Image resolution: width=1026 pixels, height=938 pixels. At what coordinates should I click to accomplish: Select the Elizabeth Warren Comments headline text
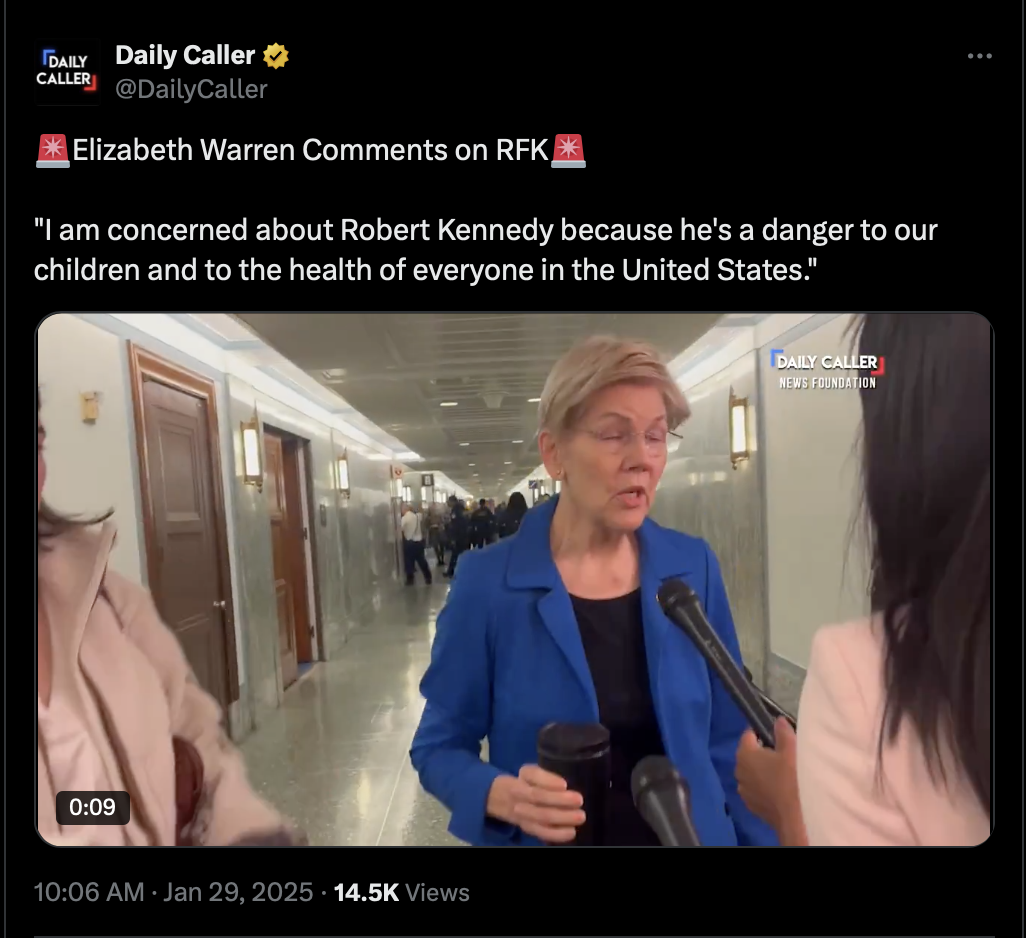point(310,150)
